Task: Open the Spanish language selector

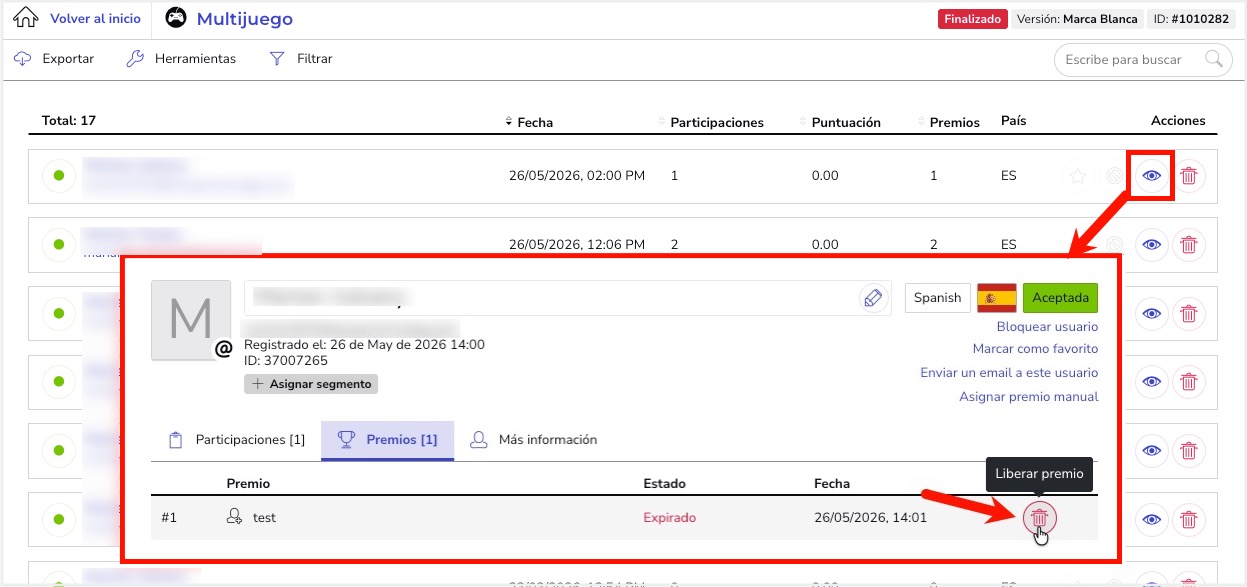Action: pos(937,298)
